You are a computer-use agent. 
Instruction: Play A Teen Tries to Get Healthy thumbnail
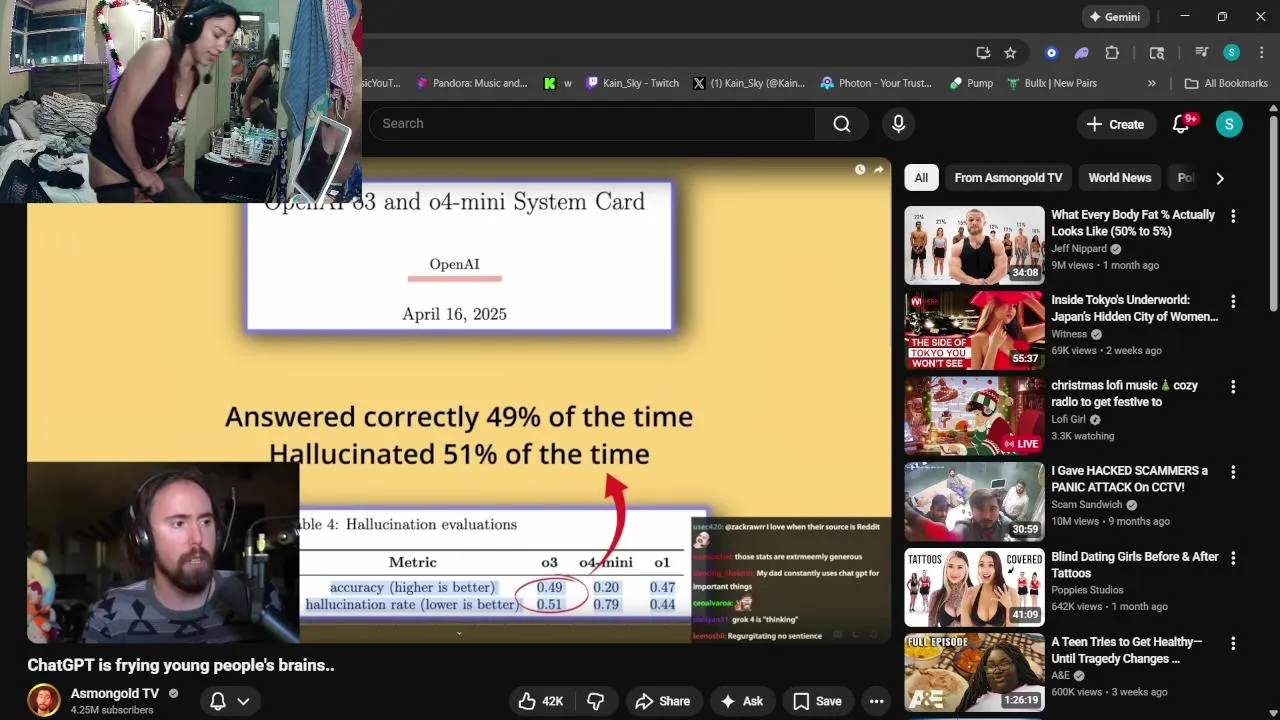coord(974,673)
